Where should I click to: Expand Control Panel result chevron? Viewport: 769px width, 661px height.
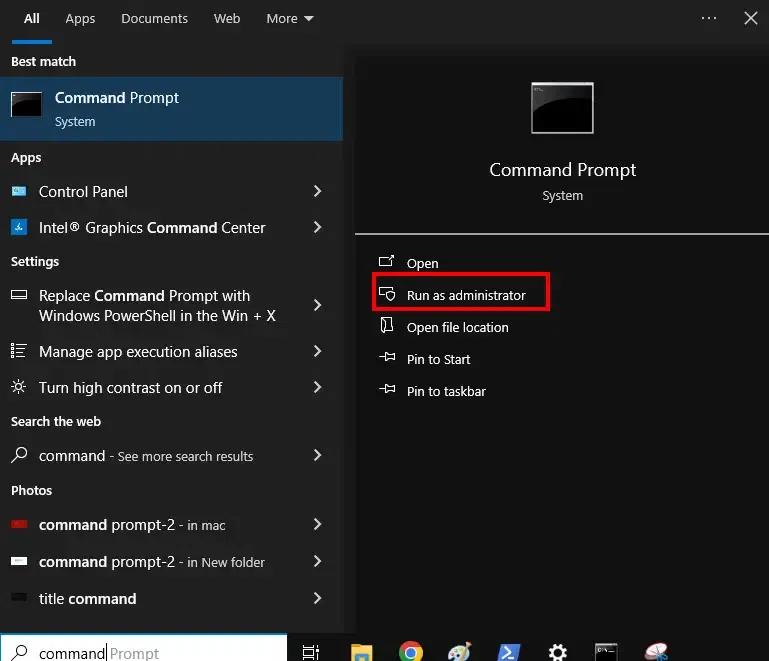pos(317,191)
